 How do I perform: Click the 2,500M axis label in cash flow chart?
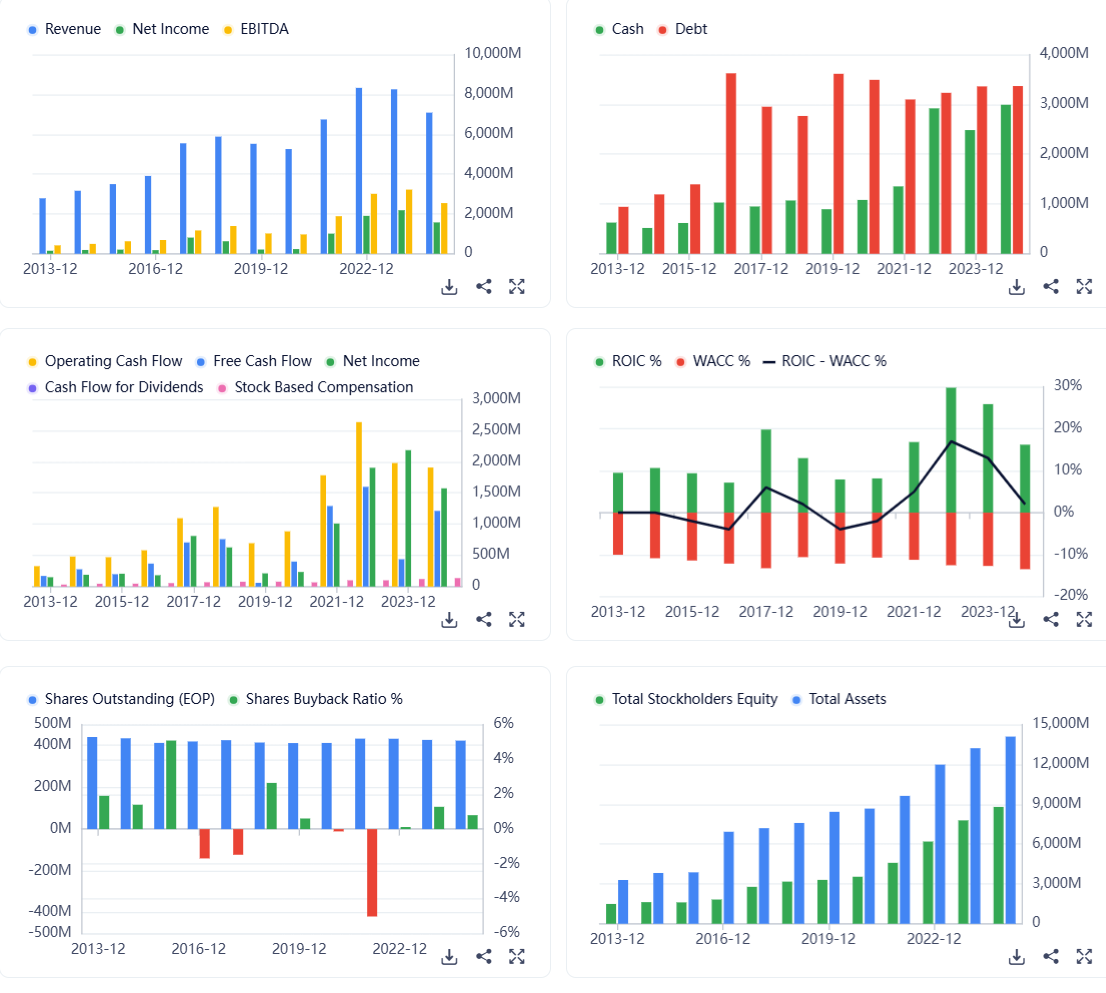[x=497, y=430]
